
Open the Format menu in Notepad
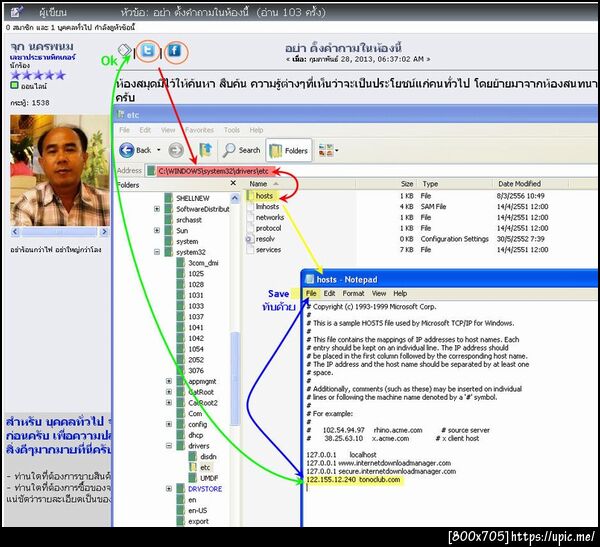click(353, 294)
